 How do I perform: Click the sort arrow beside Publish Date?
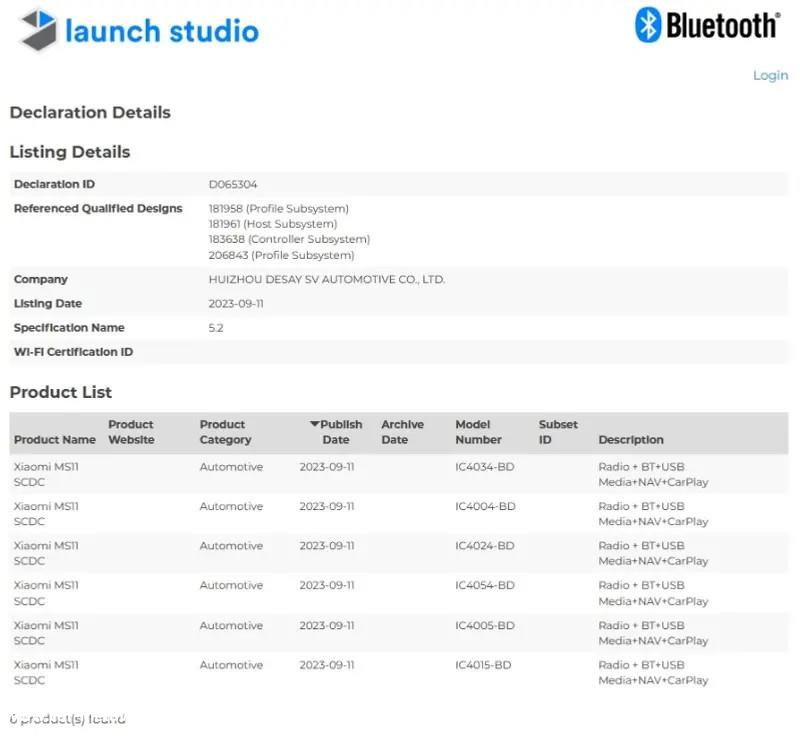coord(314,424)
